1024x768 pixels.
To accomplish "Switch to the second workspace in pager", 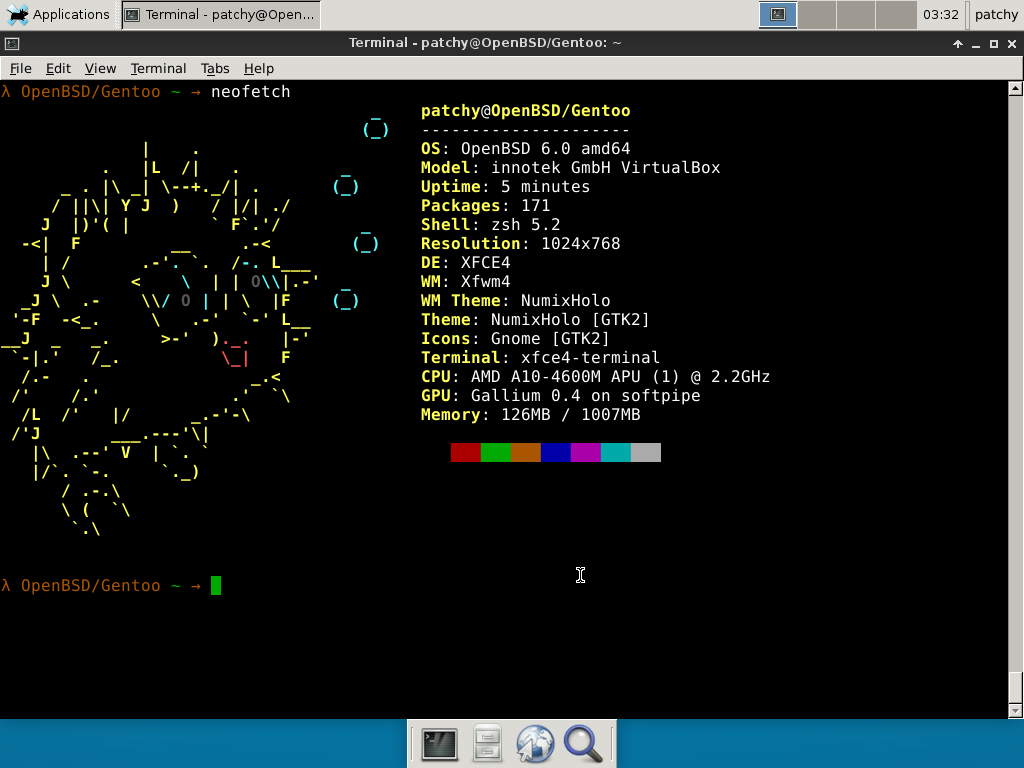I will pyautogui.click(x=817, y=14).
